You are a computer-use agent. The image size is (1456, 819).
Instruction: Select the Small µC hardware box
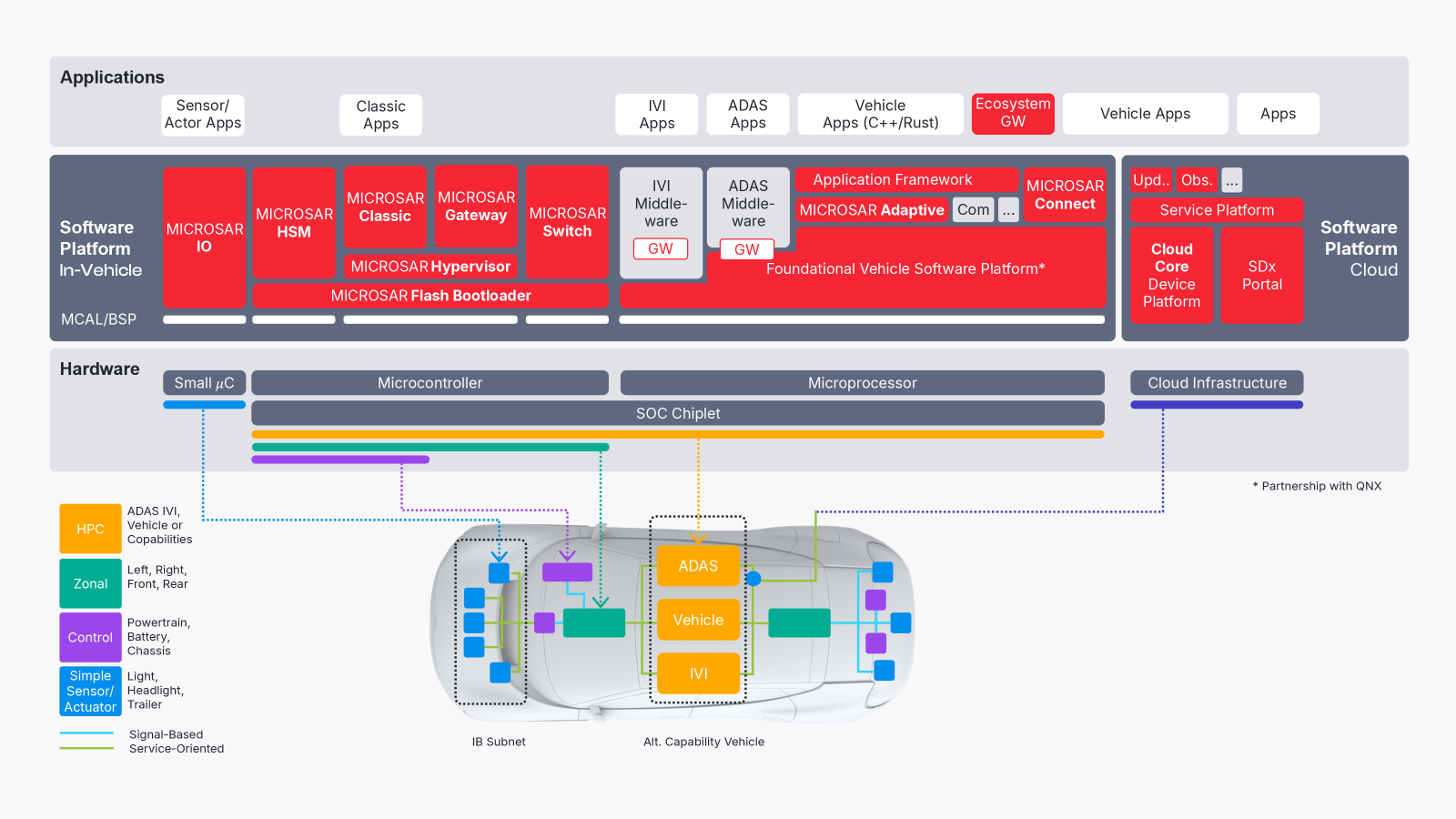[x=204, y=383]
